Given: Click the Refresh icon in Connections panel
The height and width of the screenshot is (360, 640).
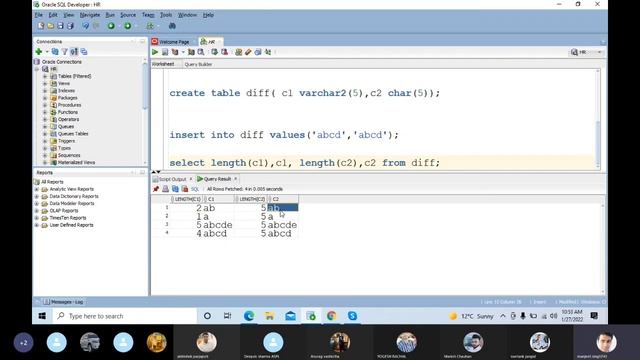Looking at the screenshot, I should point(55,51).
